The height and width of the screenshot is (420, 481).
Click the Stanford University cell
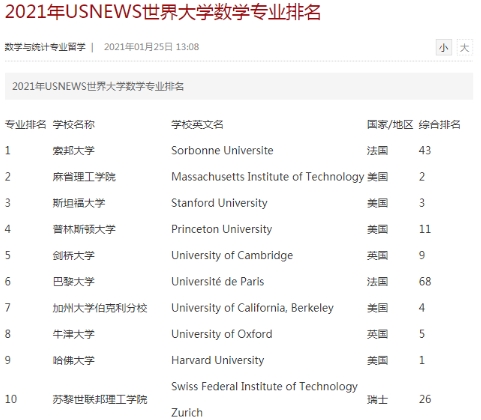[219, 203]
